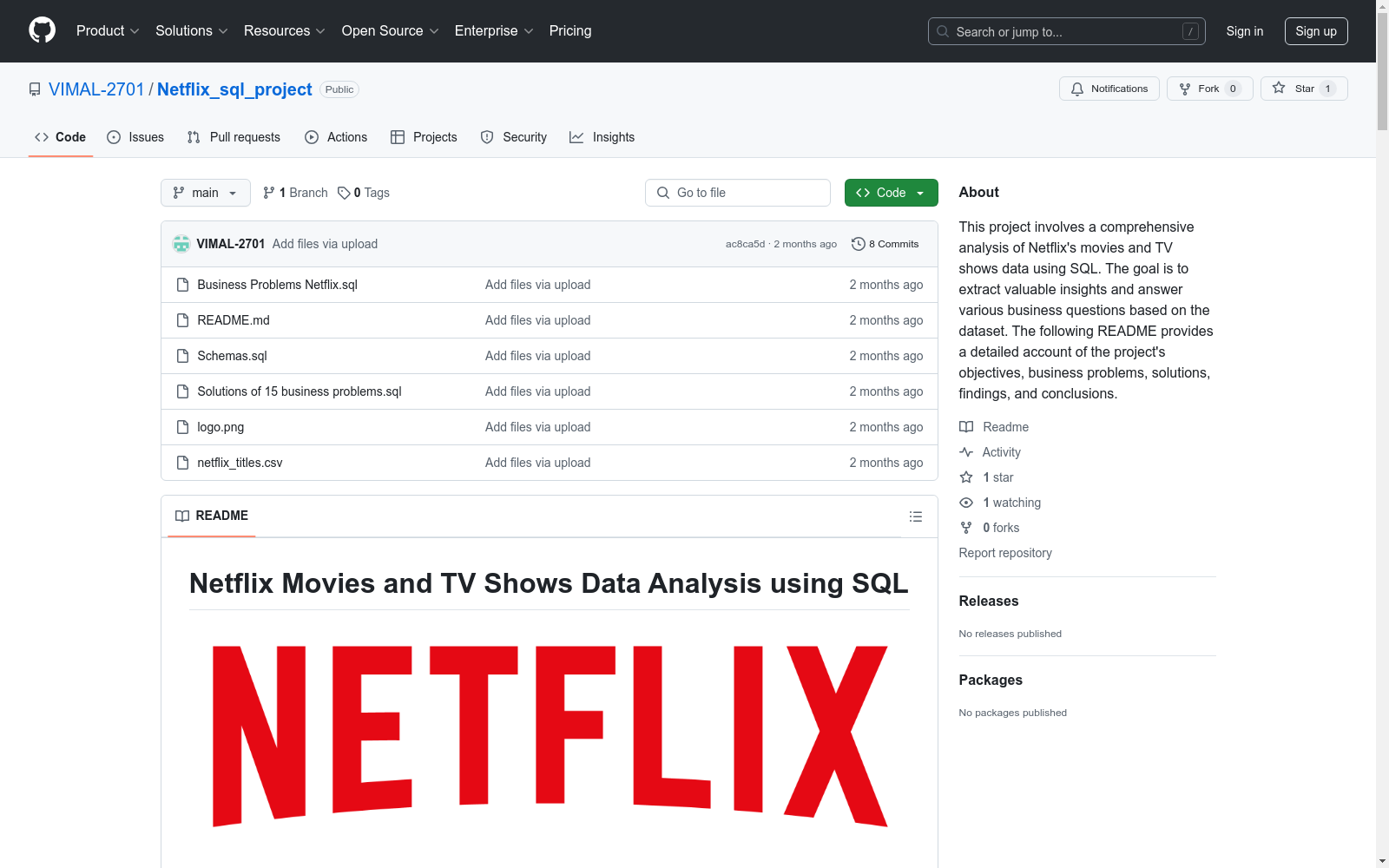Screen dimensions: 1389x868
Task: Click file icon next to logo.png
Action: pyautogui.click(x=182, y=427)
